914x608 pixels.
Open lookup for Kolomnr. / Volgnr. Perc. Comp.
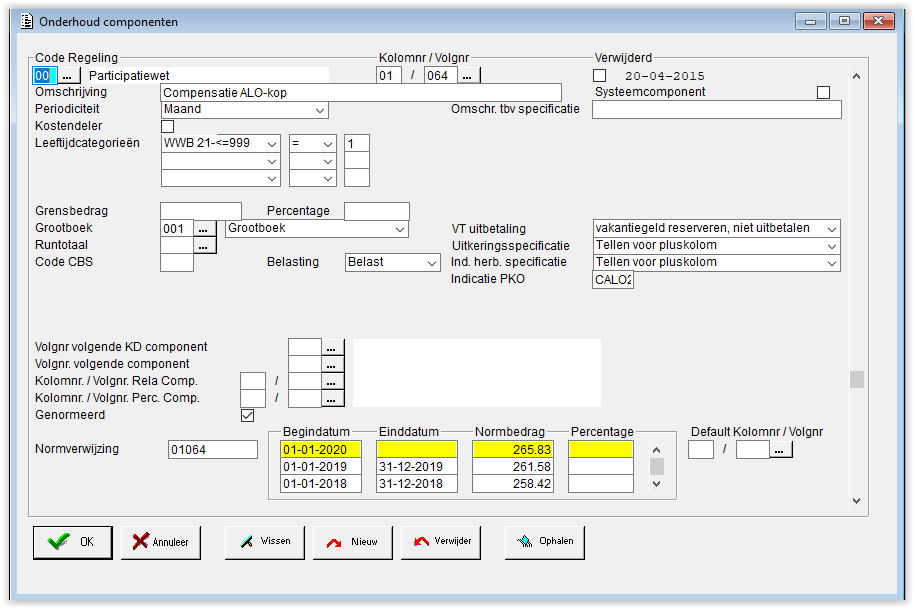(x=332, y=398)
